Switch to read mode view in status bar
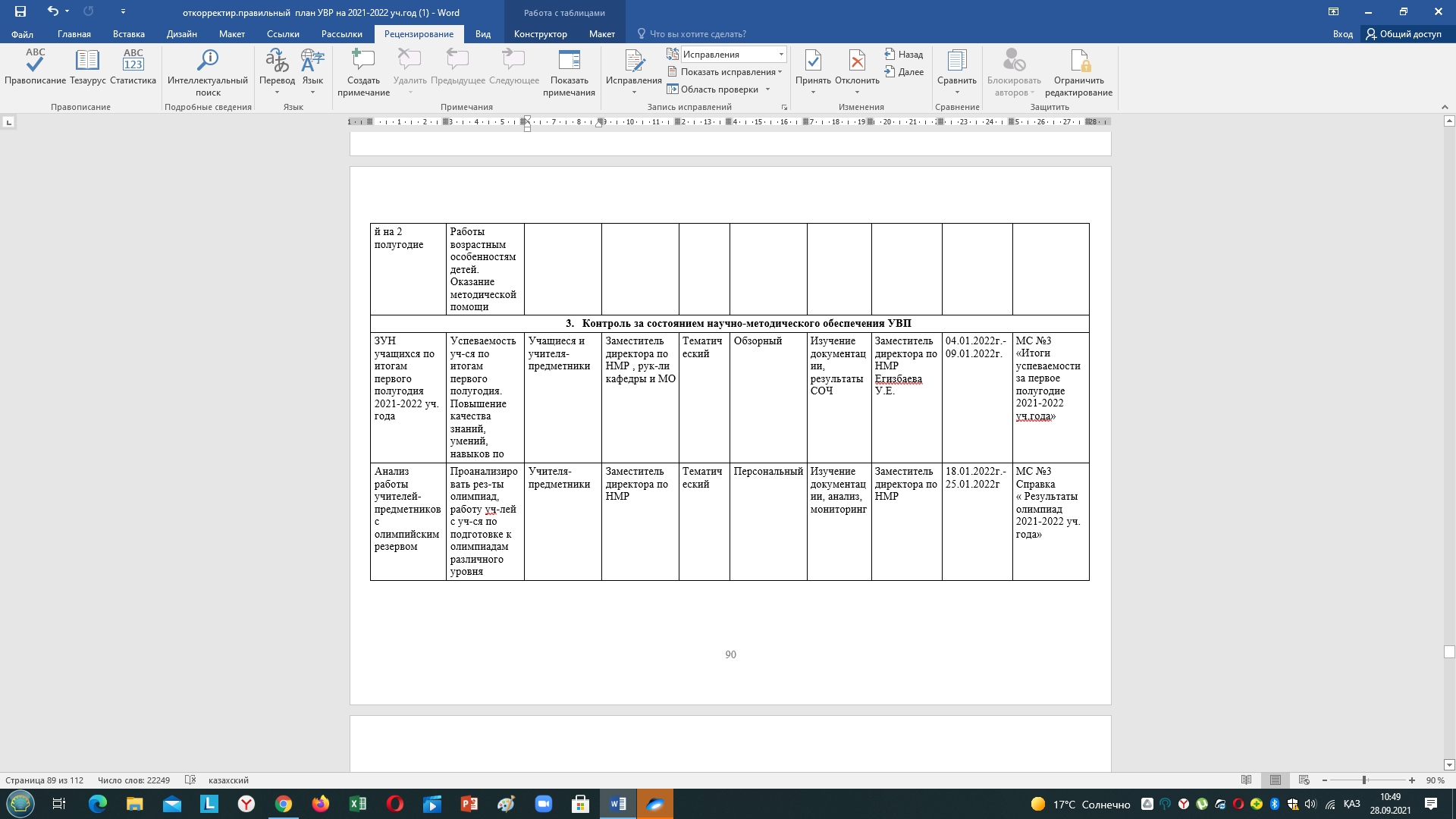 pos(1246,780)
